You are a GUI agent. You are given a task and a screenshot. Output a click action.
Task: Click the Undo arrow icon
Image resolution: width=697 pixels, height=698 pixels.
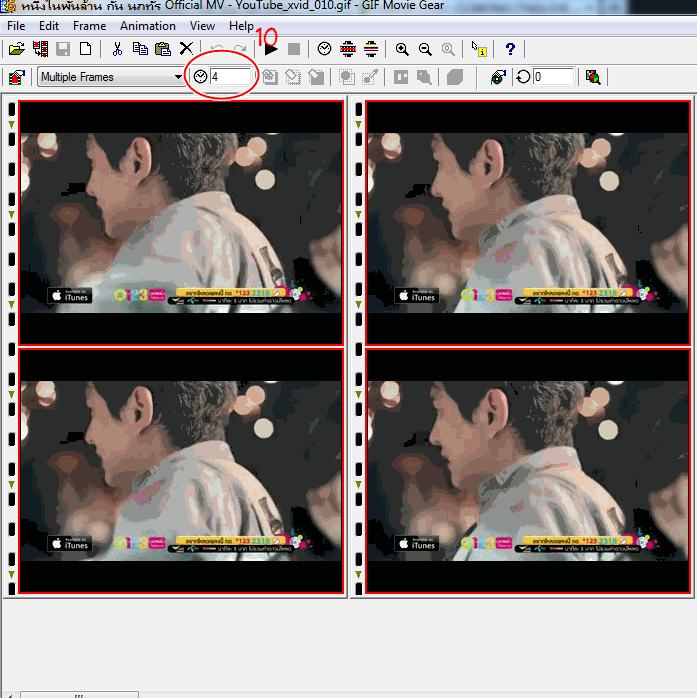pyautogui.click(x=217, y=49)
